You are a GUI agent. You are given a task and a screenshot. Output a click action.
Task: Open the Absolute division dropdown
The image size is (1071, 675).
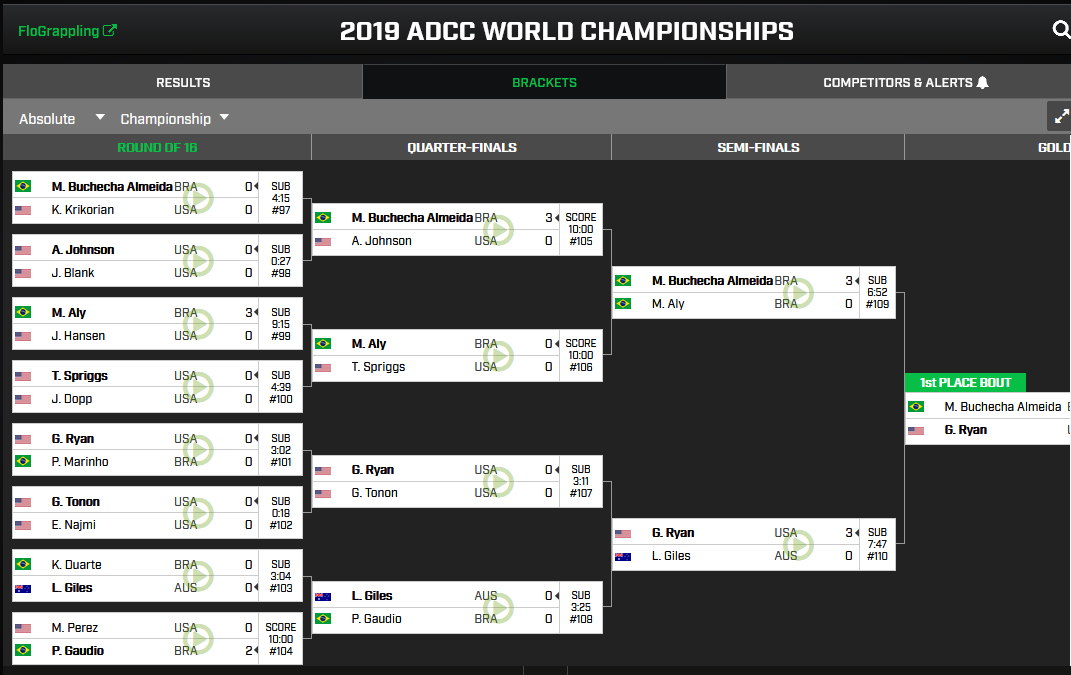coord(61,118)
